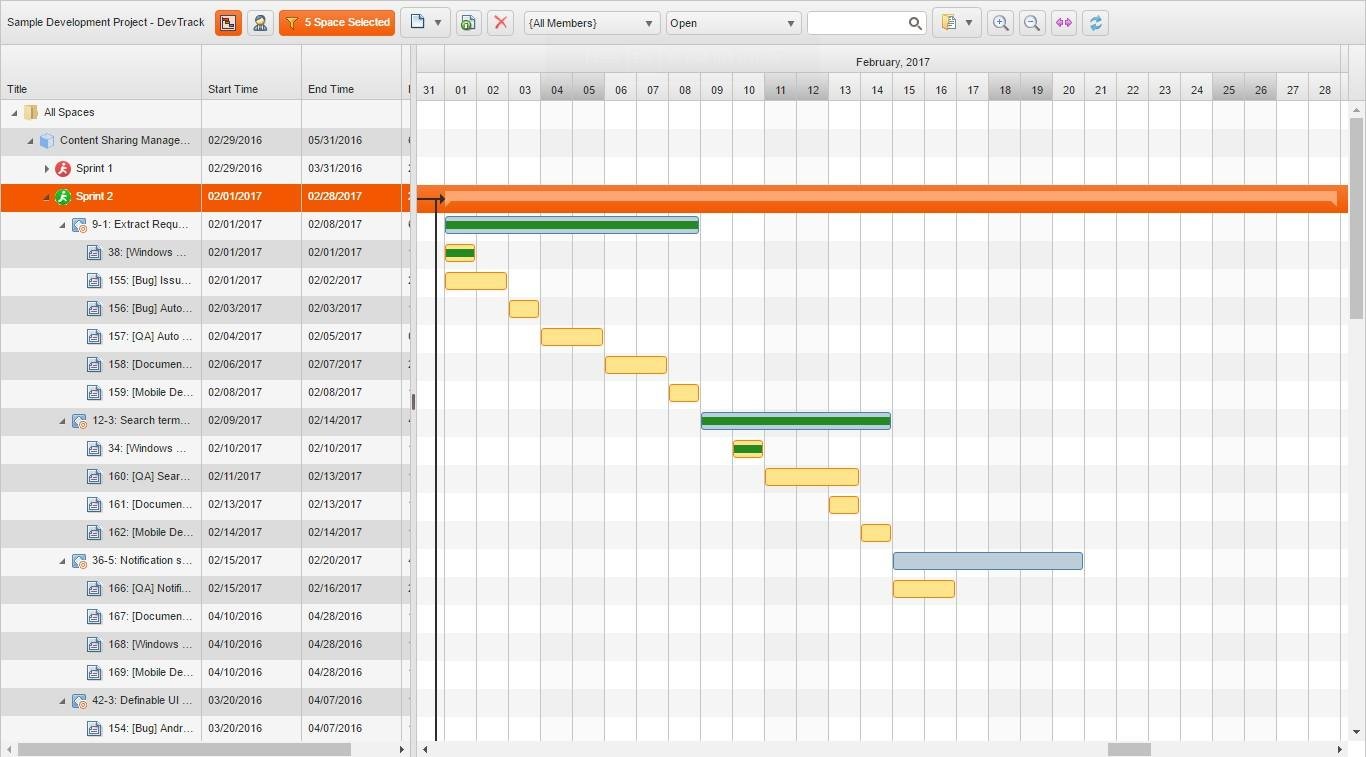Click the task icon for item 156

click(94, 309)
